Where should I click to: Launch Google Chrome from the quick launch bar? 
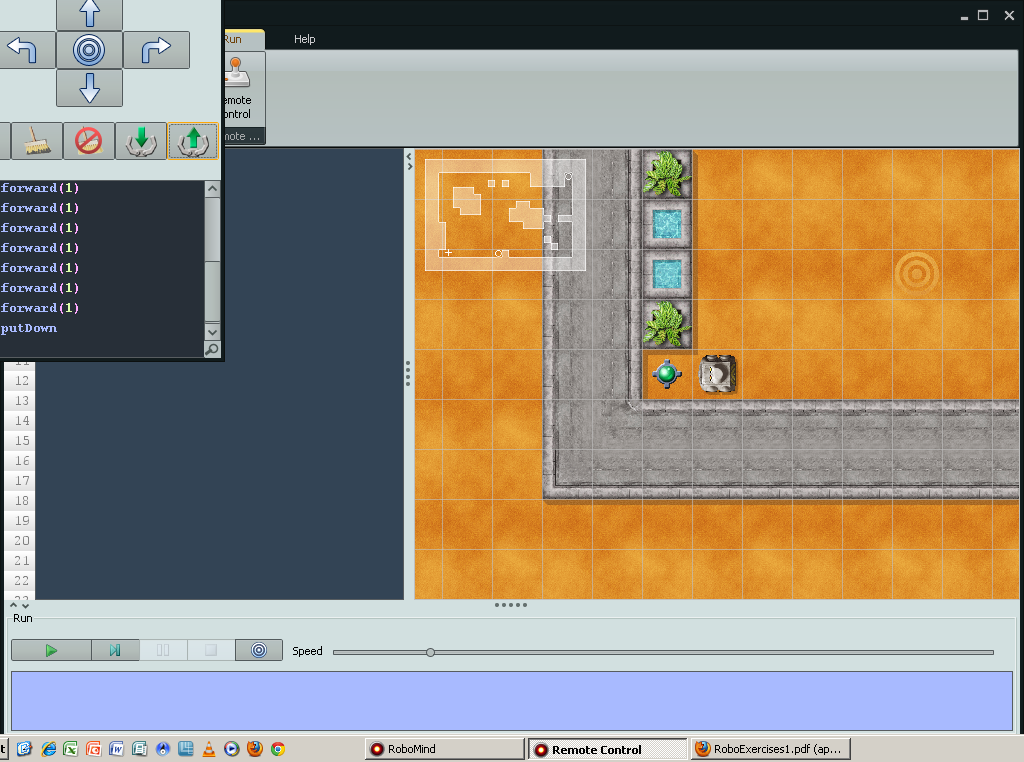coord(278,749)
